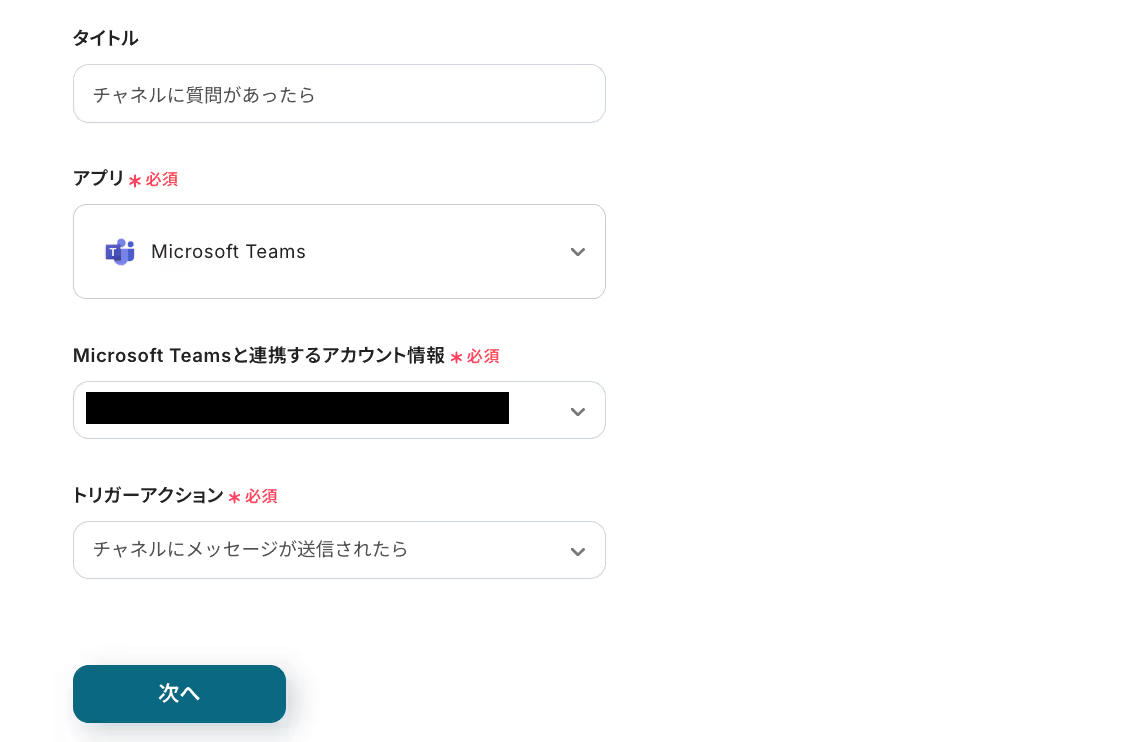This screenshot has height=742, width=1136.
Task: Click the 必須 text next to トリガーアクション
Action: coord(261,496)
